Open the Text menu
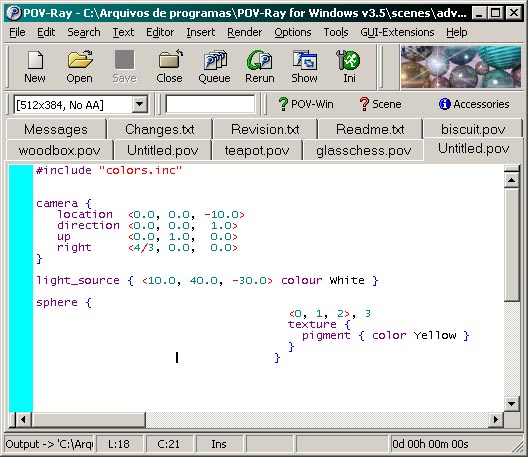Screen dimensions: 528x457 123,32
